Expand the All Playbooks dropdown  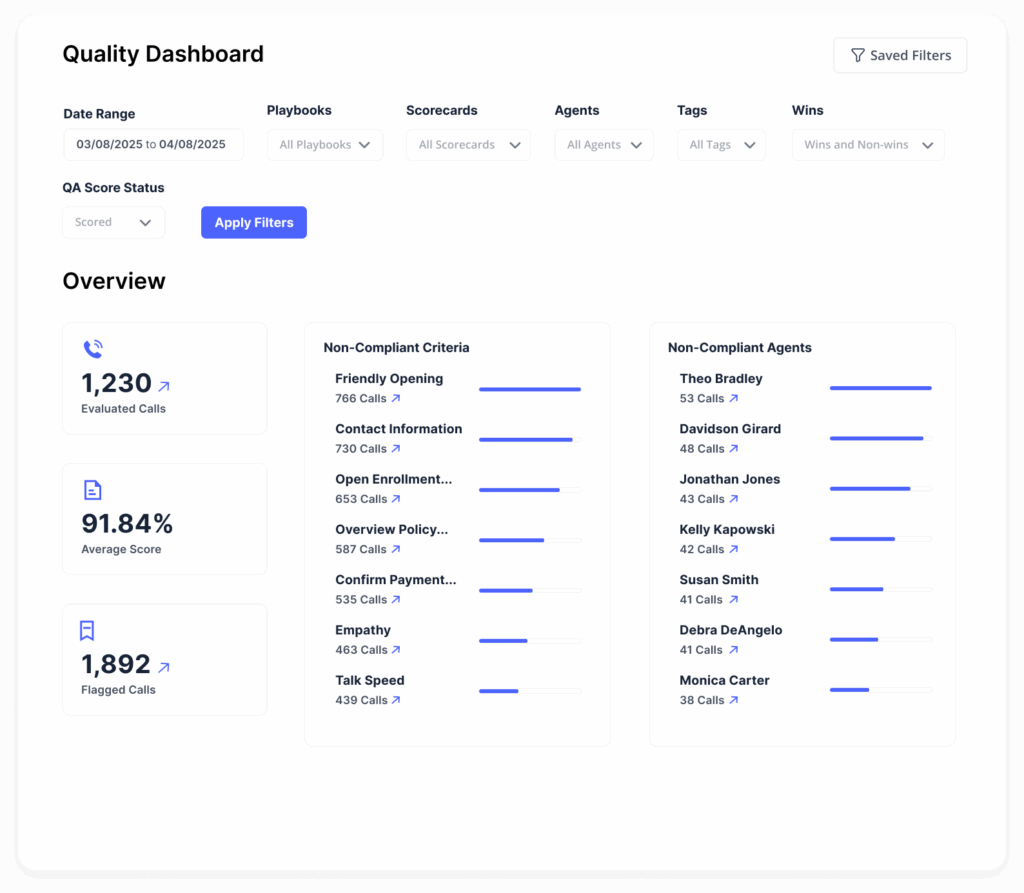[325, 145]
